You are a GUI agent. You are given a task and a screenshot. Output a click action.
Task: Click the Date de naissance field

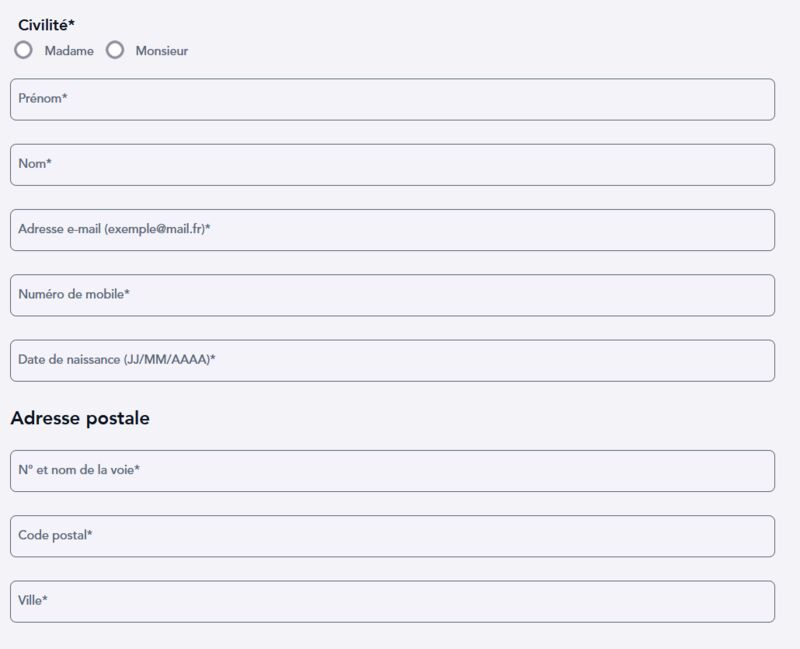(392, 361)
